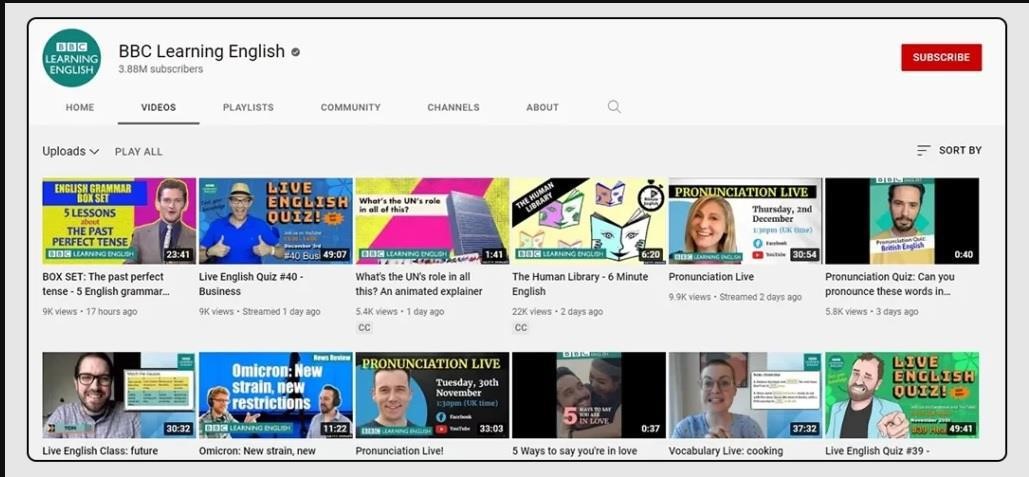Click CC badge under UN's role video
This screenshot has height=477, width=1029.
pos(364,327)
